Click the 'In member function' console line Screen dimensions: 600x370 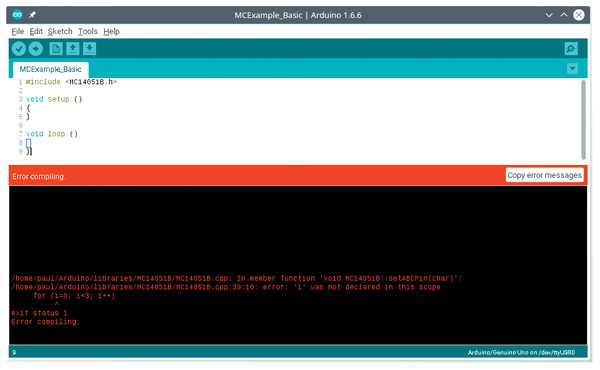coord(236,278)
